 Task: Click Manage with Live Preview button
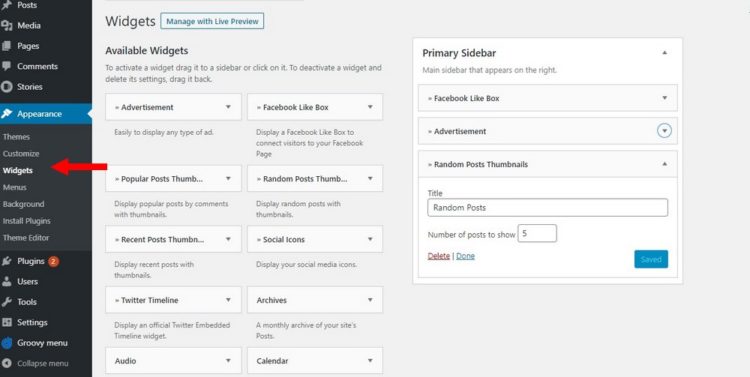pyautogui.click(x=212, y=21)
